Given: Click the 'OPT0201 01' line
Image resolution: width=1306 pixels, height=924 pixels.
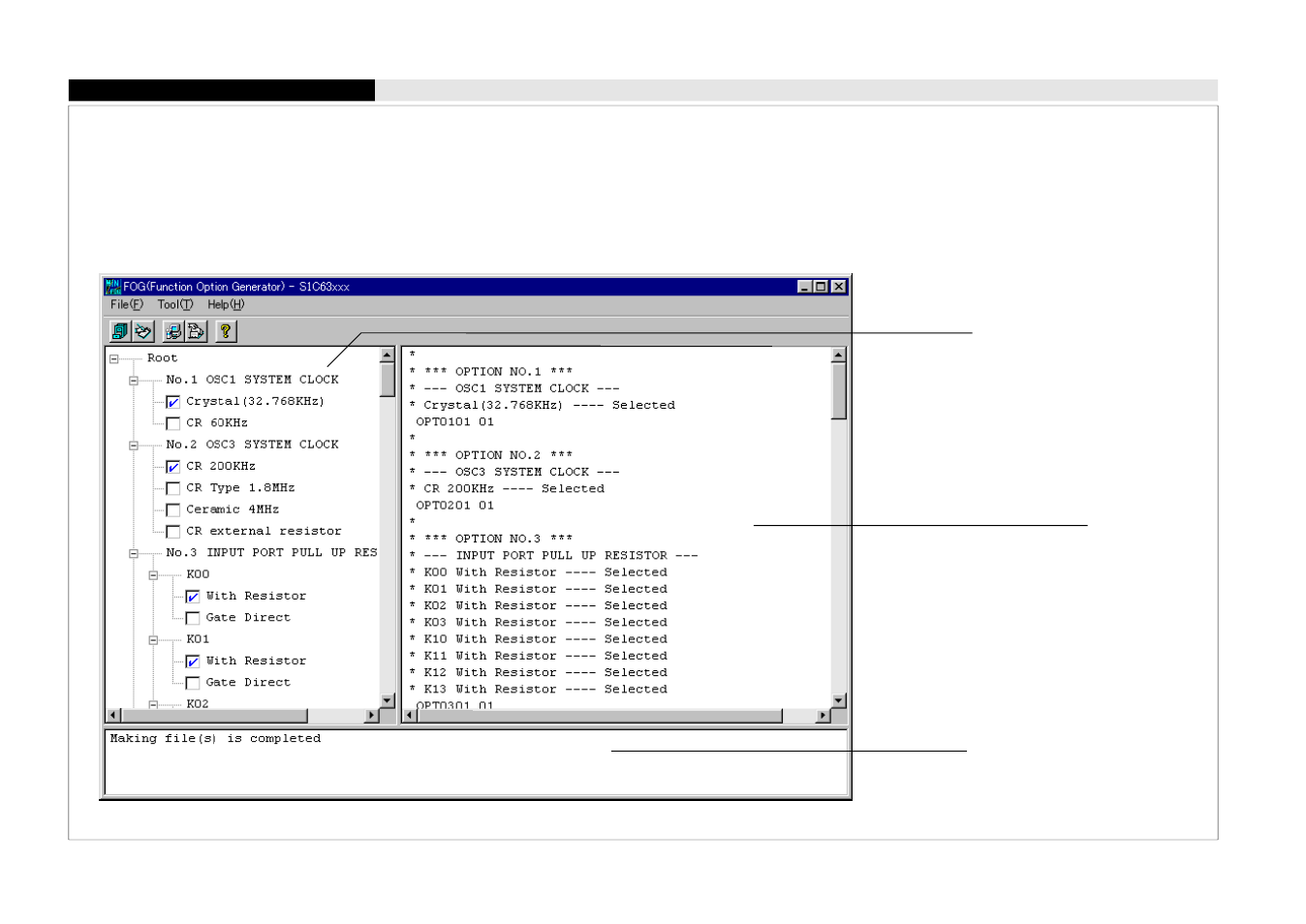Looking at the screenshot, I should (454, 506).
